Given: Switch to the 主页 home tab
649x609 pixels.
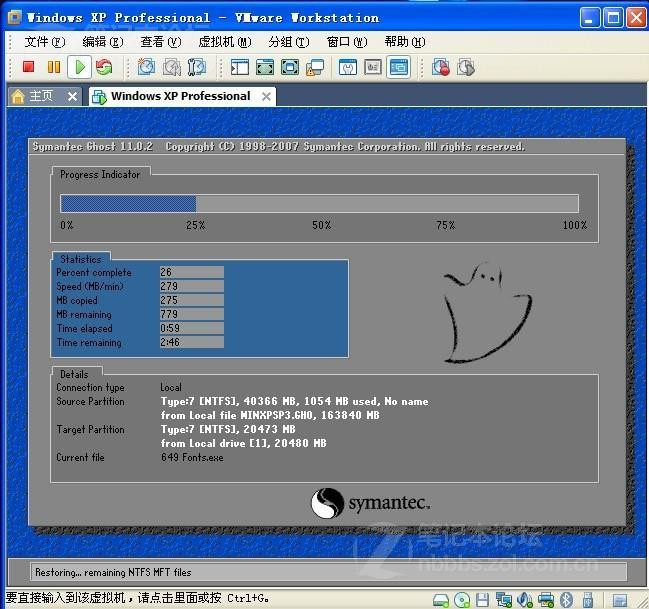Looking at the screenshot, I should click(40, 96).
